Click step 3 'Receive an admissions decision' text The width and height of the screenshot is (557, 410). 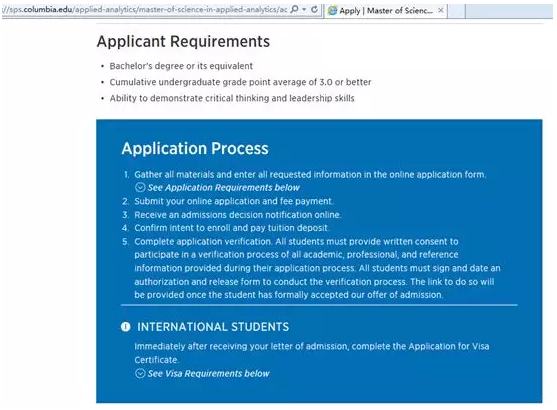coord(238,215)
